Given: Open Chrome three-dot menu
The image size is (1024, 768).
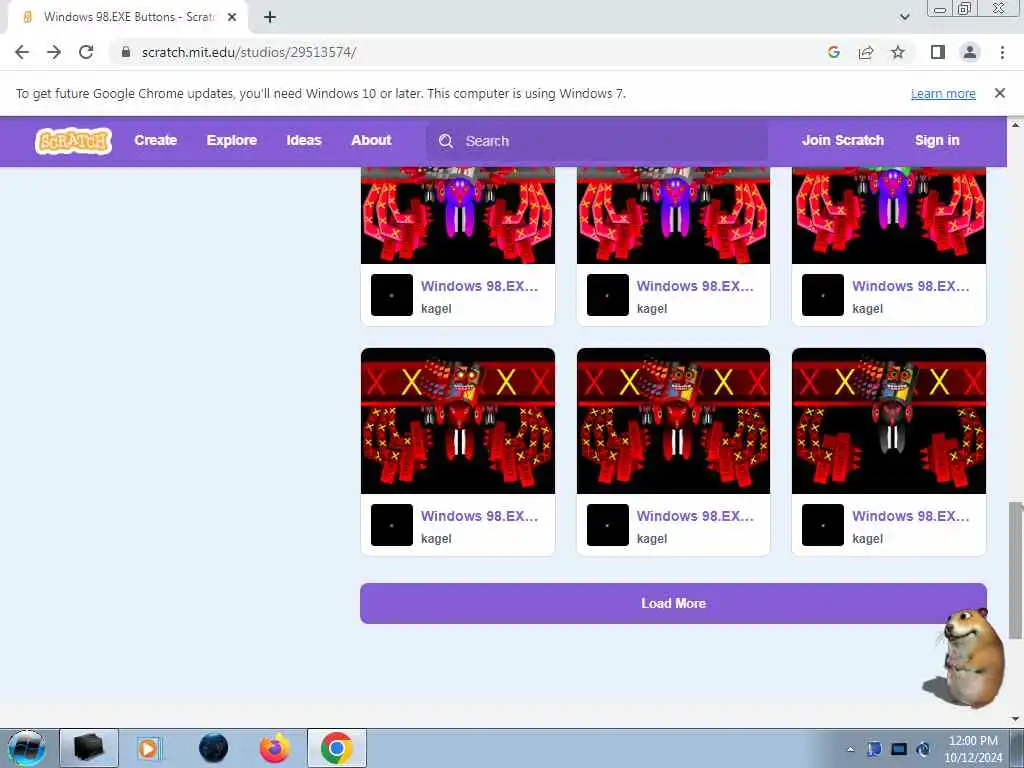Looking at the screenshot, I should (x=1002, y=52).
